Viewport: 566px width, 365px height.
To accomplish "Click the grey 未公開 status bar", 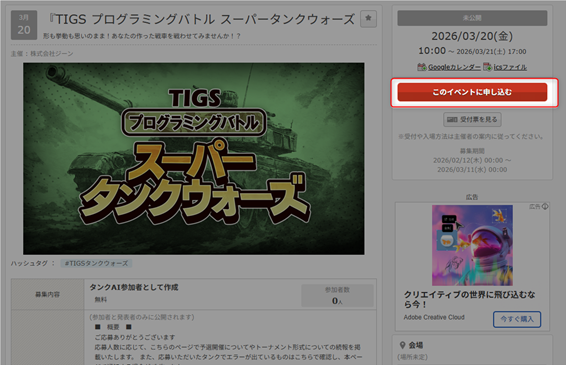I will (x=472, y=18).
